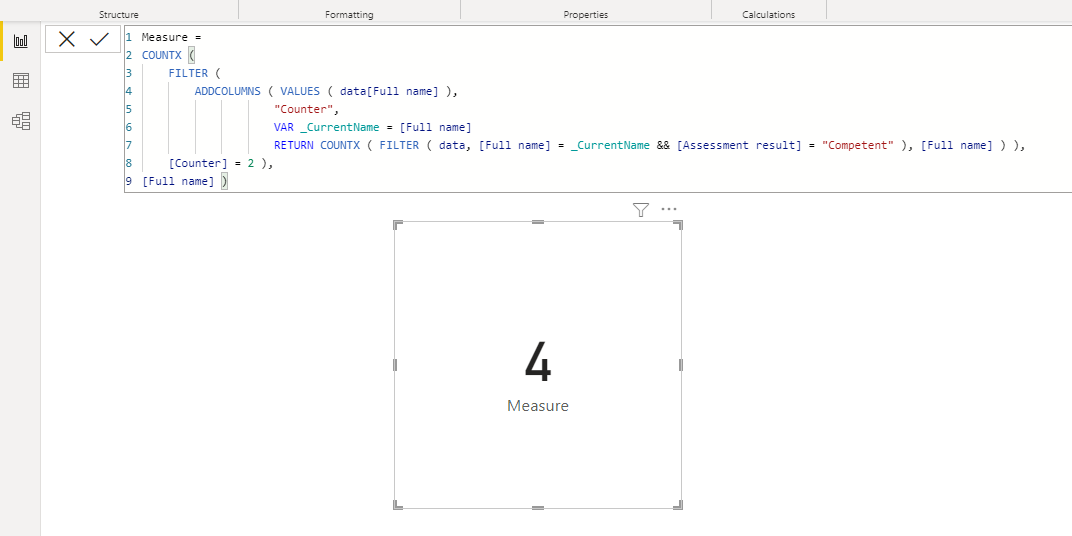Select the Calculations ribbon group label
The height and width of the screenshot is (536, 1072).
[768, 14]
